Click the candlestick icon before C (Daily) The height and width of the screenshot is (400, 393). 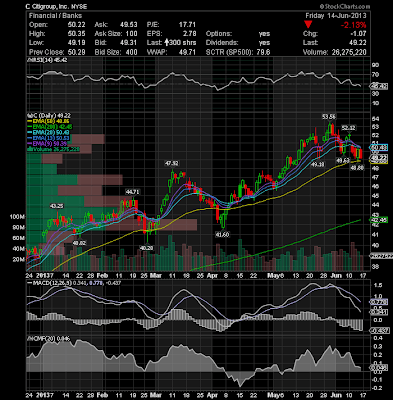[x=29, y=116]
